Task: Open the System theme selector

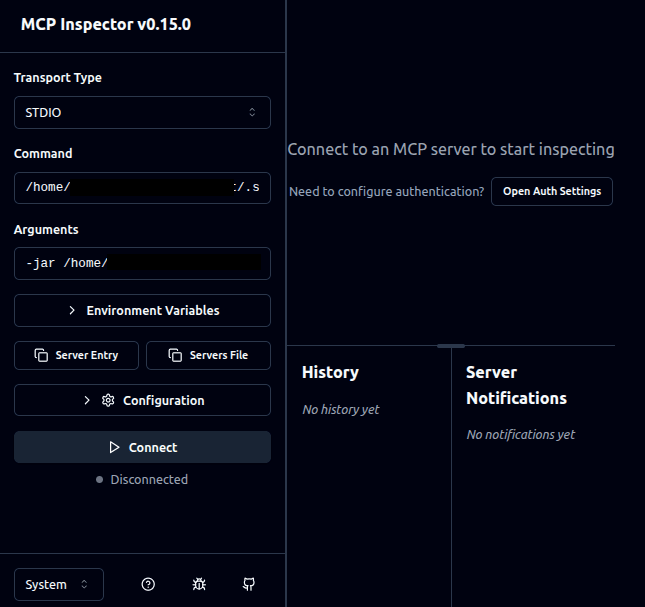Action: pos(58,584)
